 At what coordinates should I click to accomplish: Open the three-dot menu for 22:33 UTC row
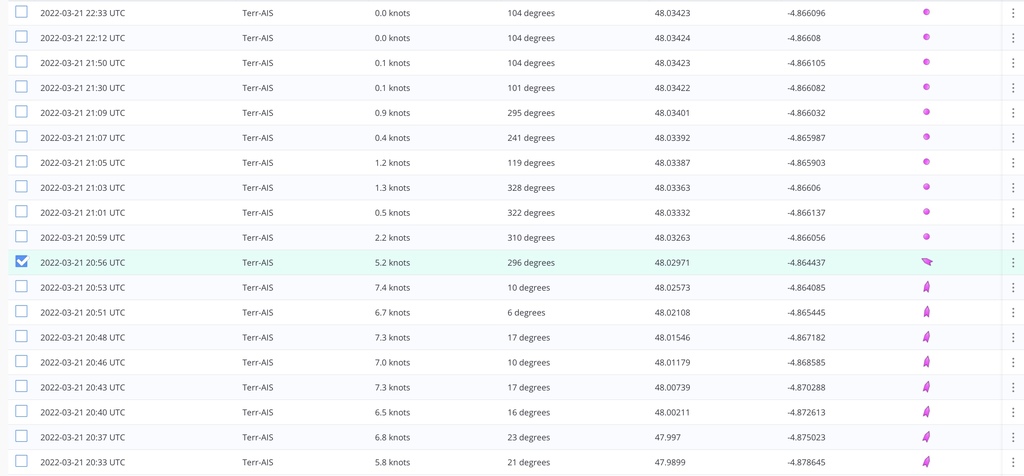tap(1013, 13)
